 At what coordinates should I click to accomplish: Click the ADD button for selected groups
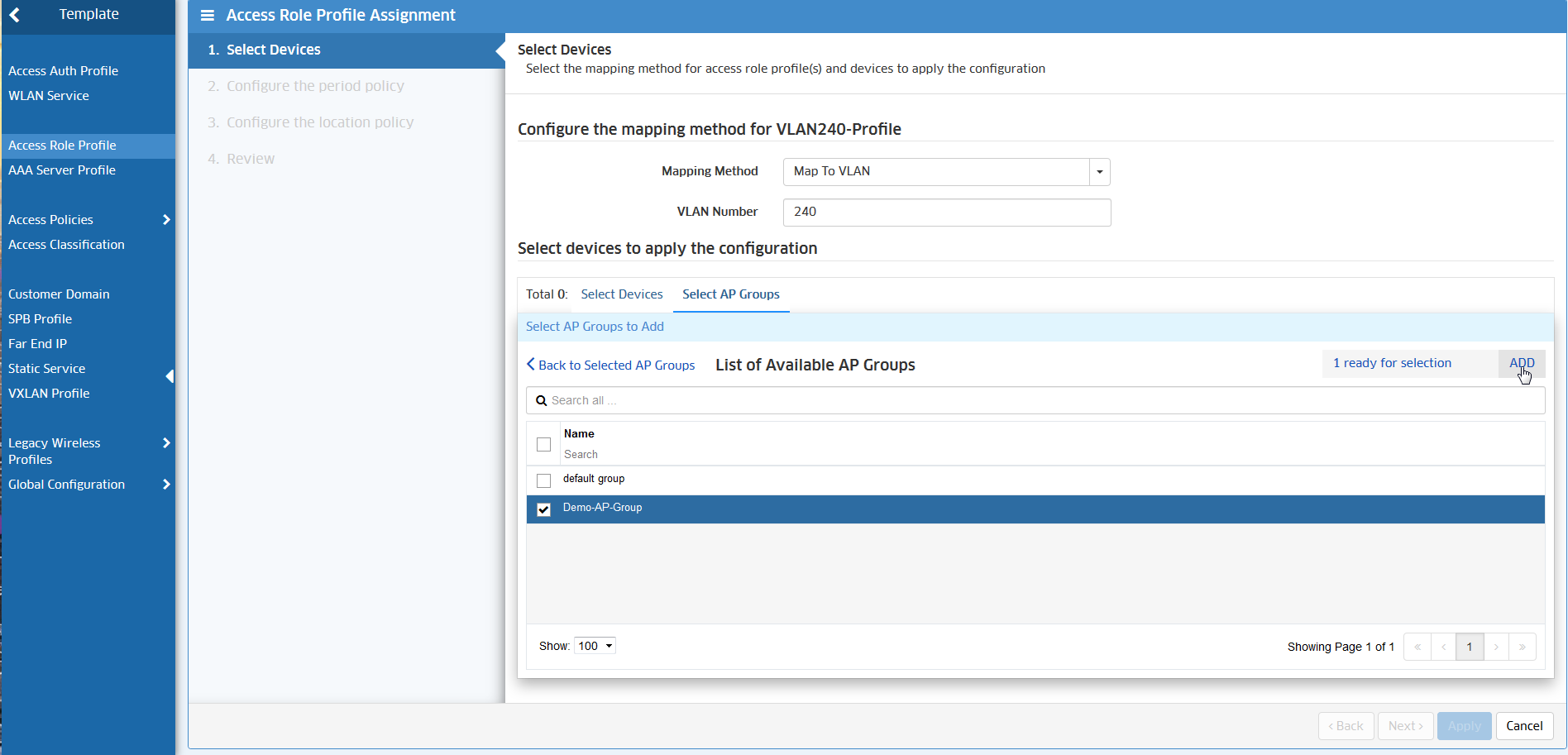[1521, 363]
